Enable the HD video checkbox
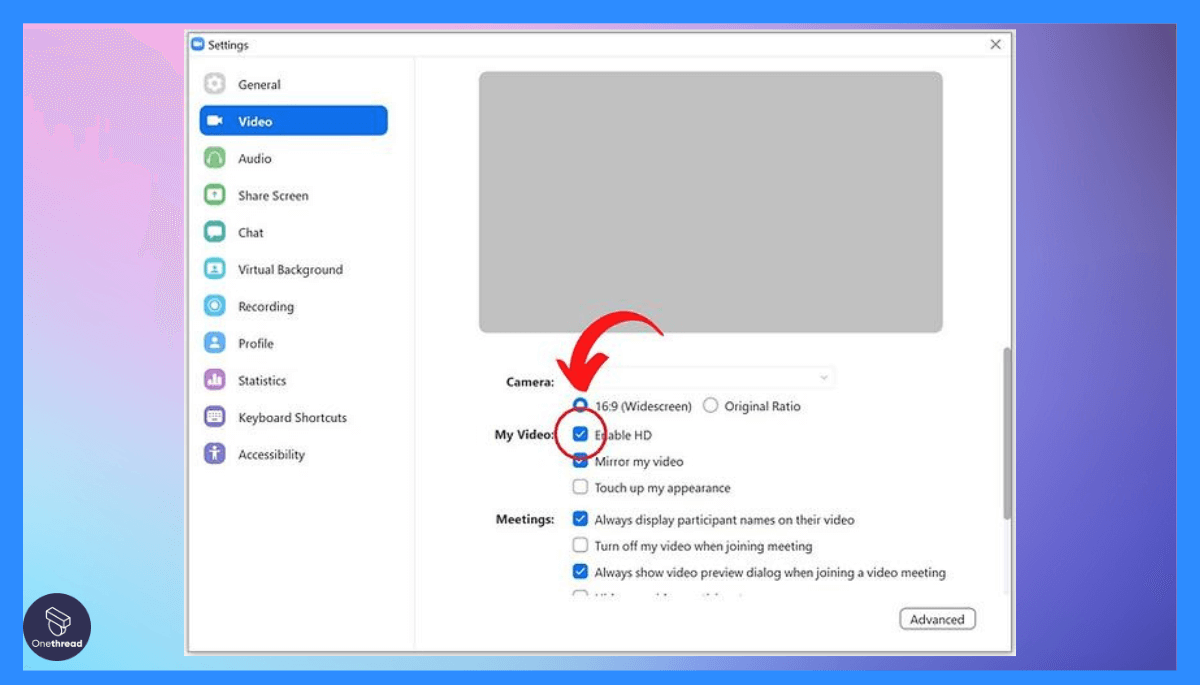Viewport: 1200px width, 685px height. tap(580, 434)
